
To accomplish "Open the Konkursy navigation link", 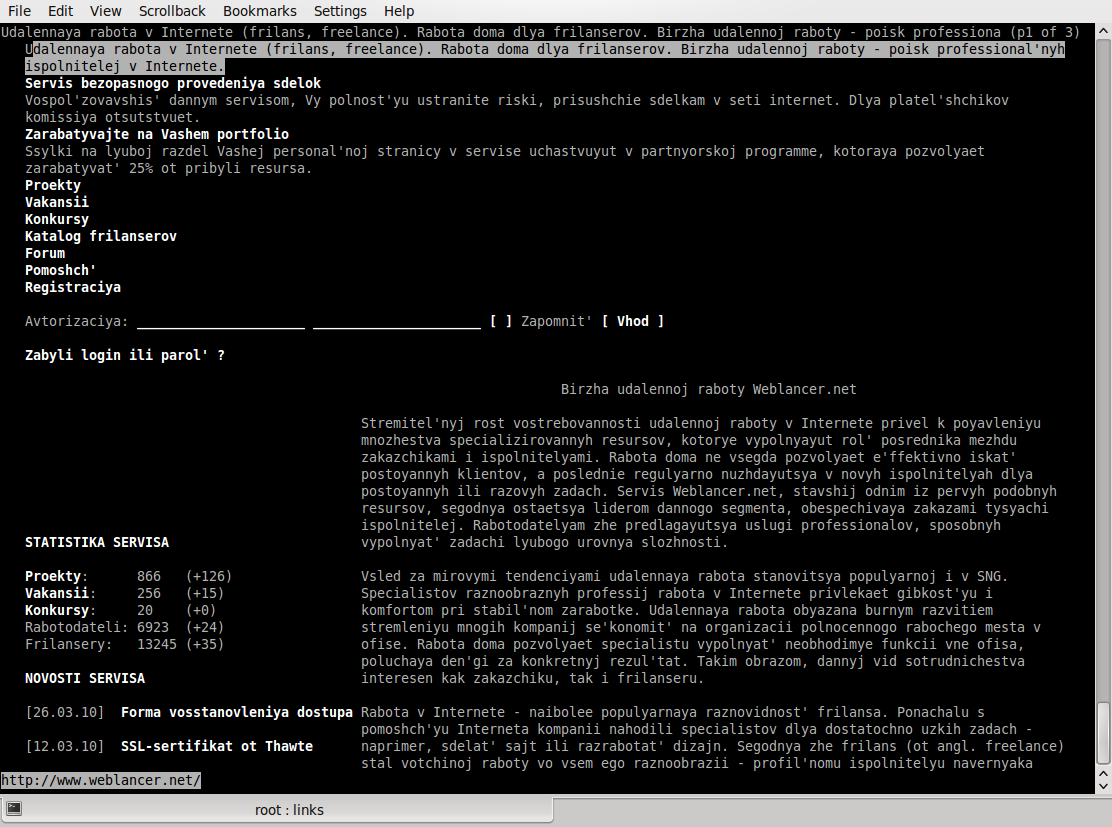I will tap(57, 219).
